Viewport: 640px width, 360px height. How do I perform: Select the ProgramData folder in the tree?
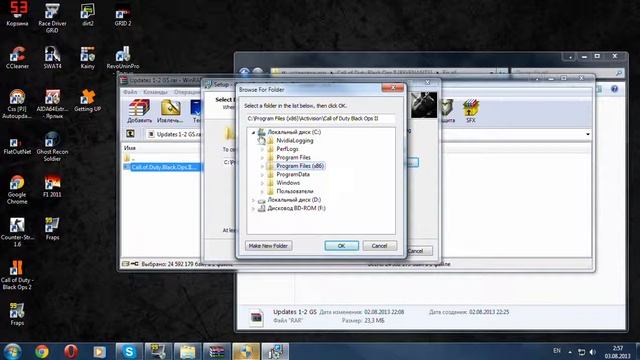pos(293,174)
